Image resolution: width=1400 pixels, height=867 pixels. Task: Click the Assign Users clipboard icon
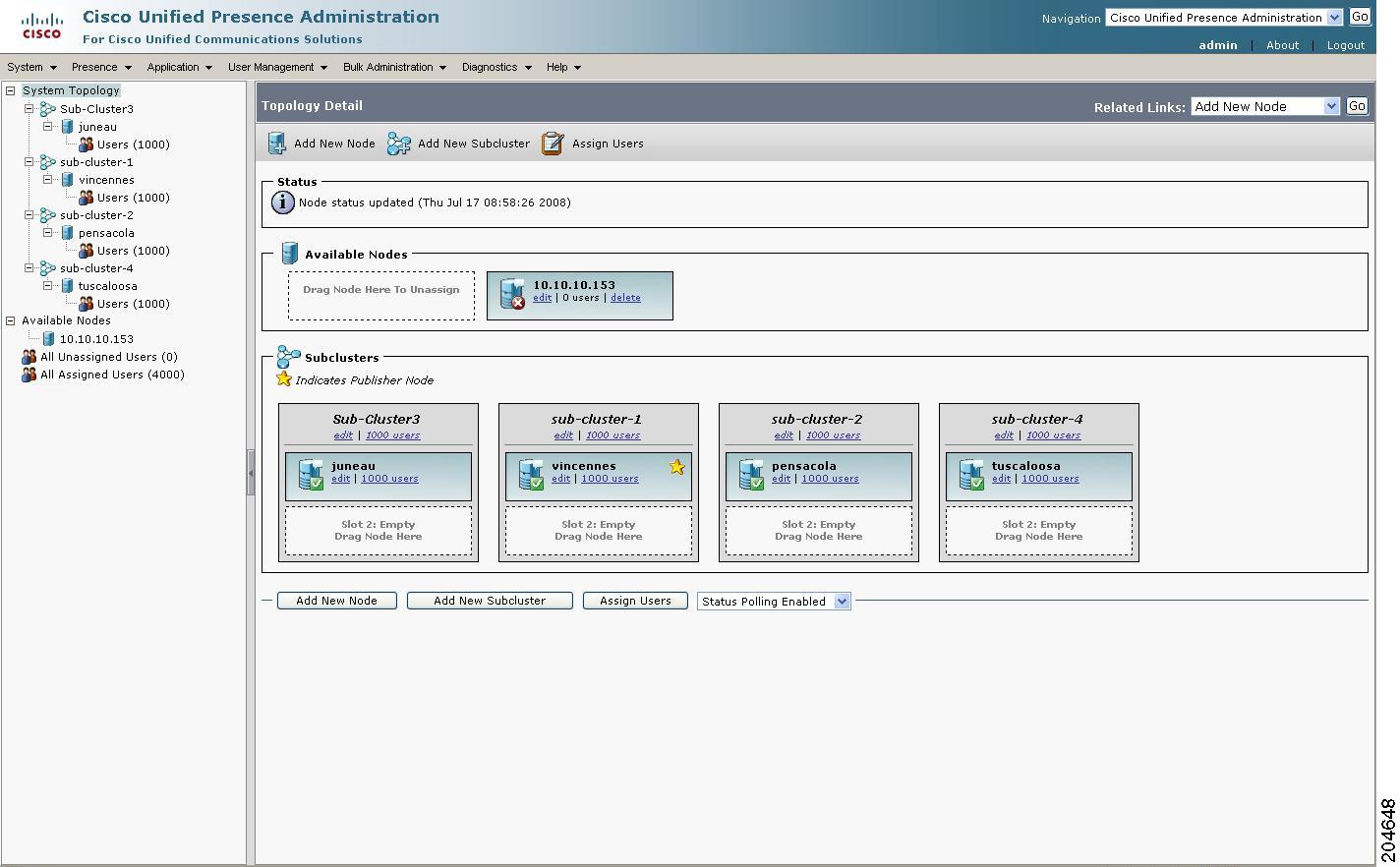click(x=553, y=144)
